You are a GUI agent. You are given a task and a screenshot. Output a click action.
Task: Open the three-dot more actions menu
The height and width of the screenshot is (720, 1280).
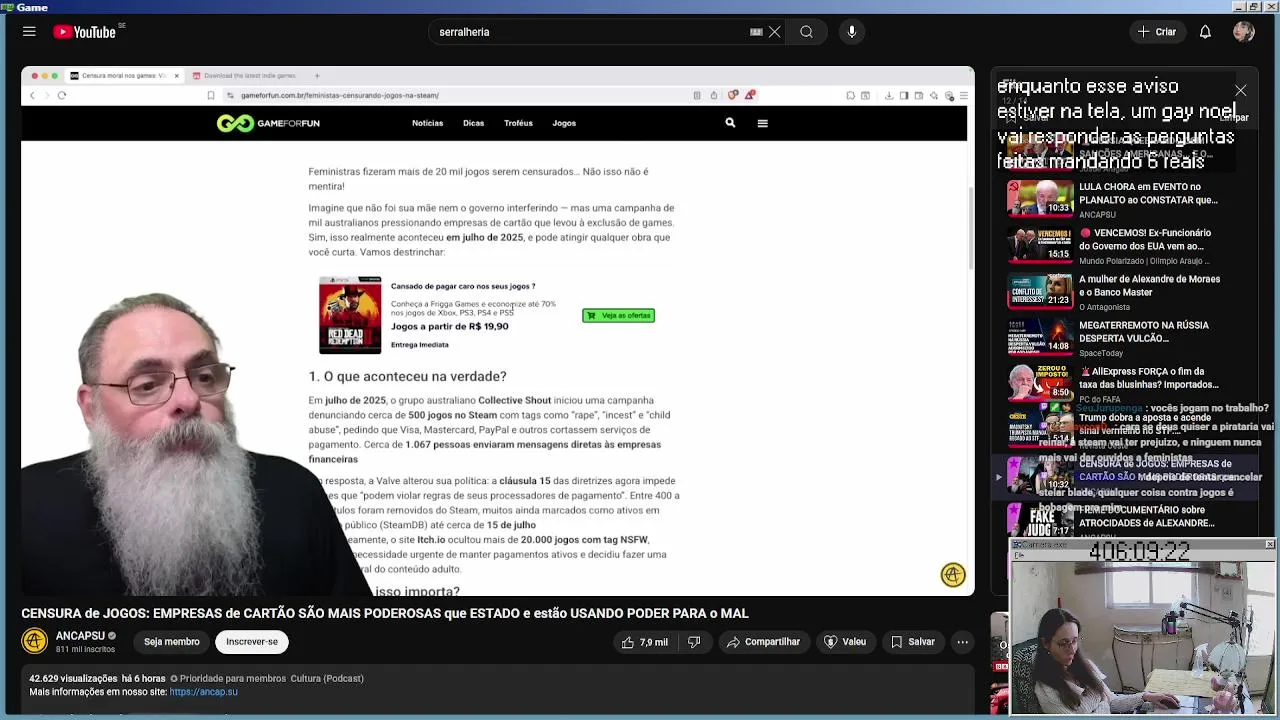(x=962, y=642)
